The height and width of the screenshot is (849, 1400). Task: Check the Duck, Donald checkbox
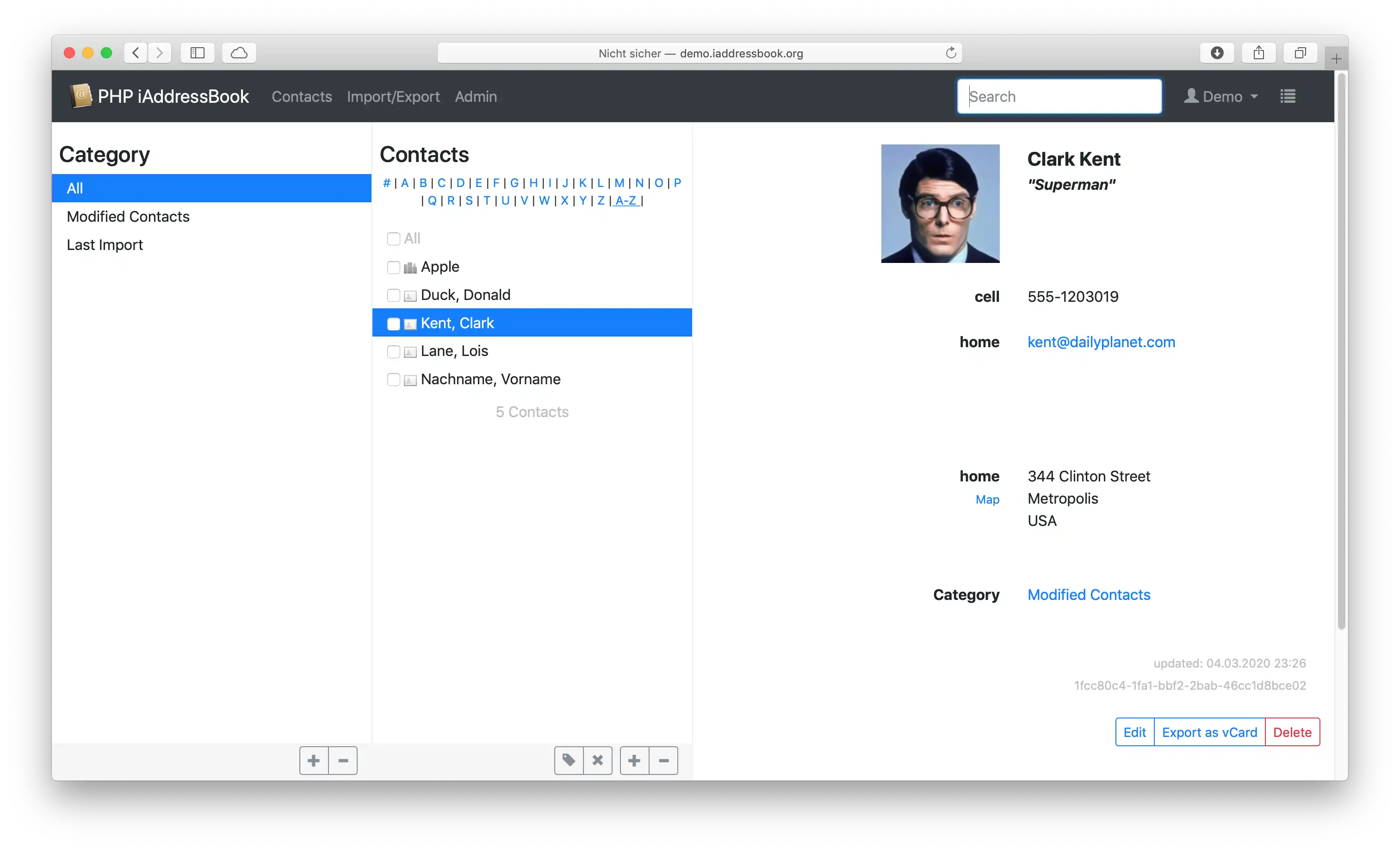[393, 295]
